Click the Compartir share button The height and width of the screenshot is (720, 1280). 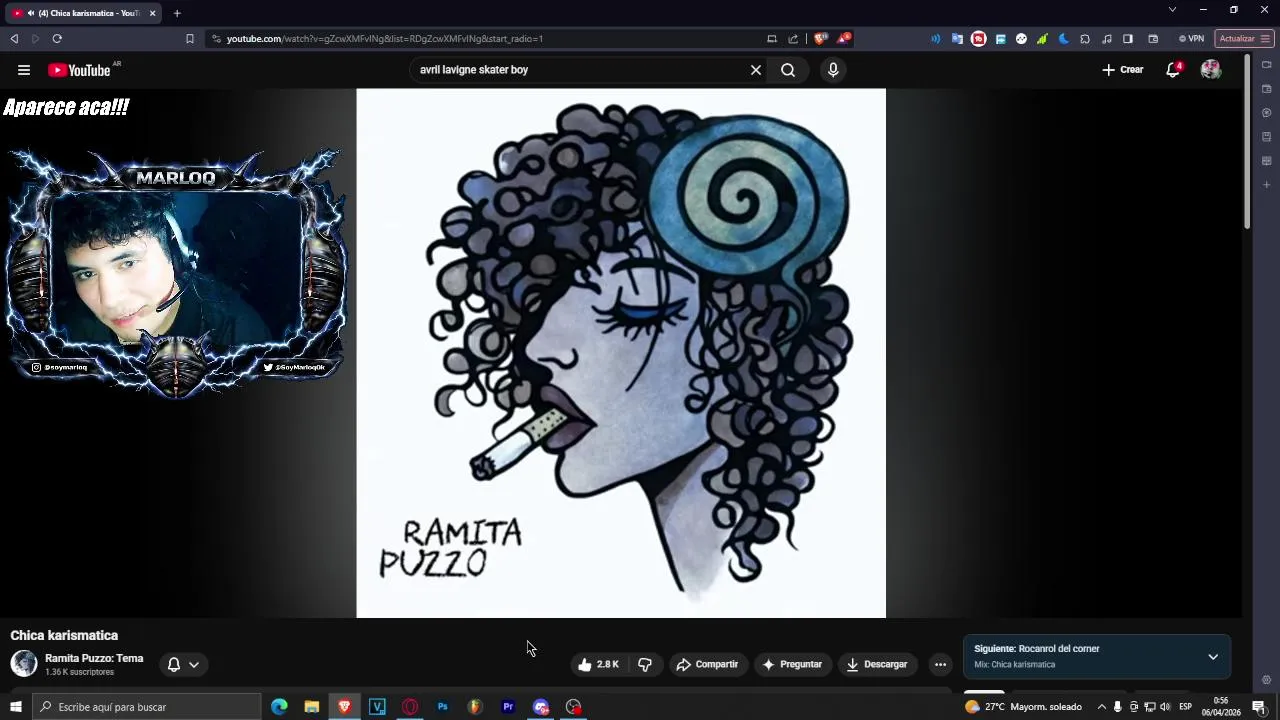click(707, 664)
